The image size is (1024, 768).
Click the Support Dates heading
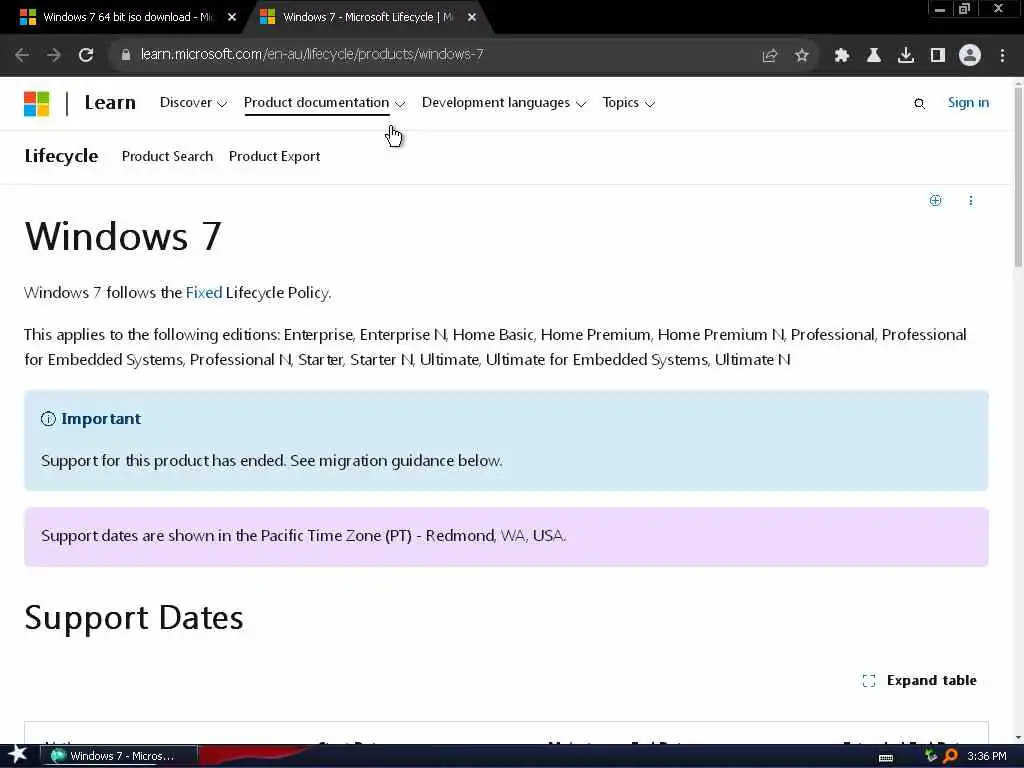click(x=134, y=617)
